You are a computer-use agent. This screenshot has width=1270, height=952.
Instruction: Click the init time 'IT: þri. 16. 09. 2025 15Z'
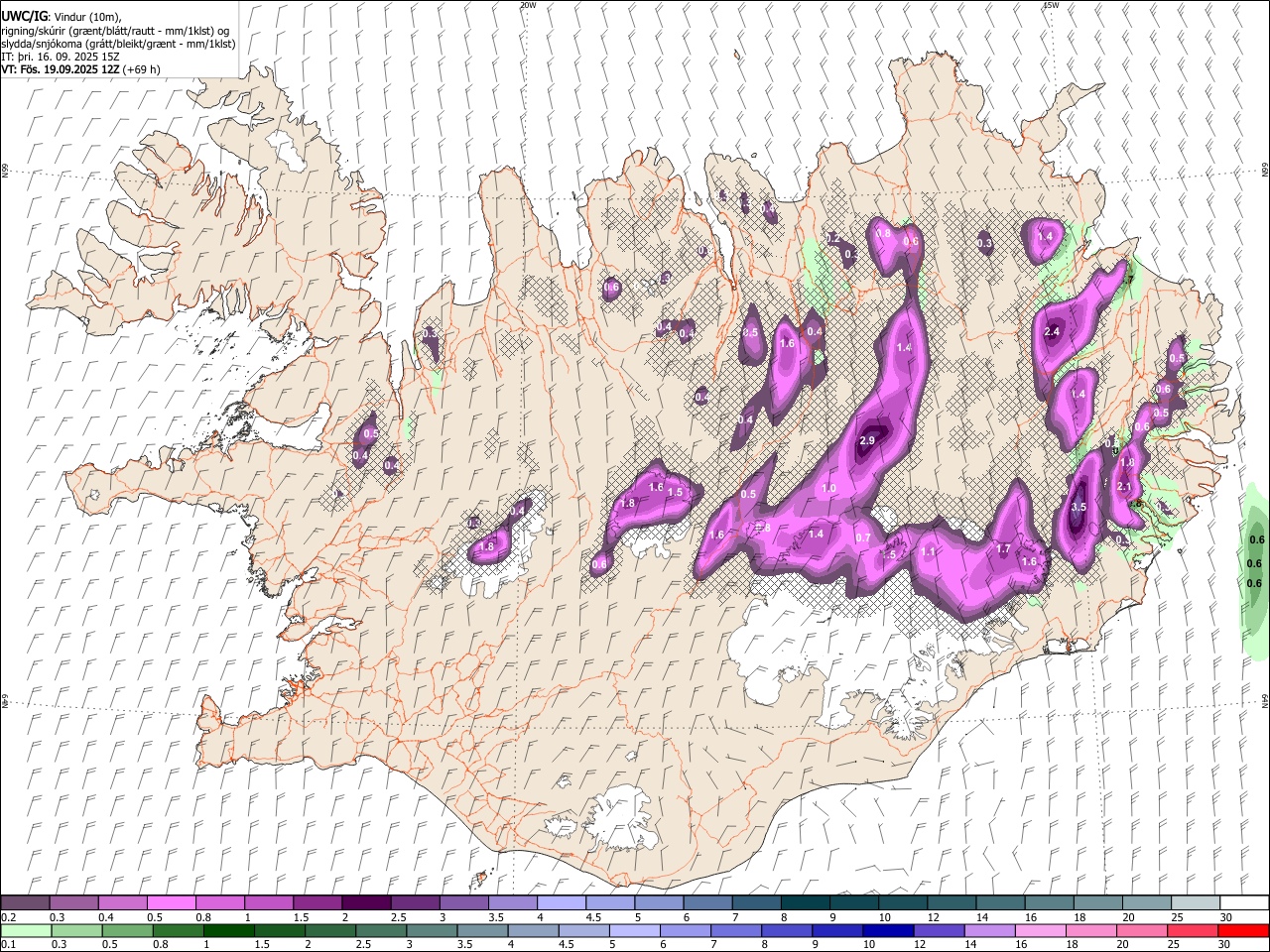[61, 57]
